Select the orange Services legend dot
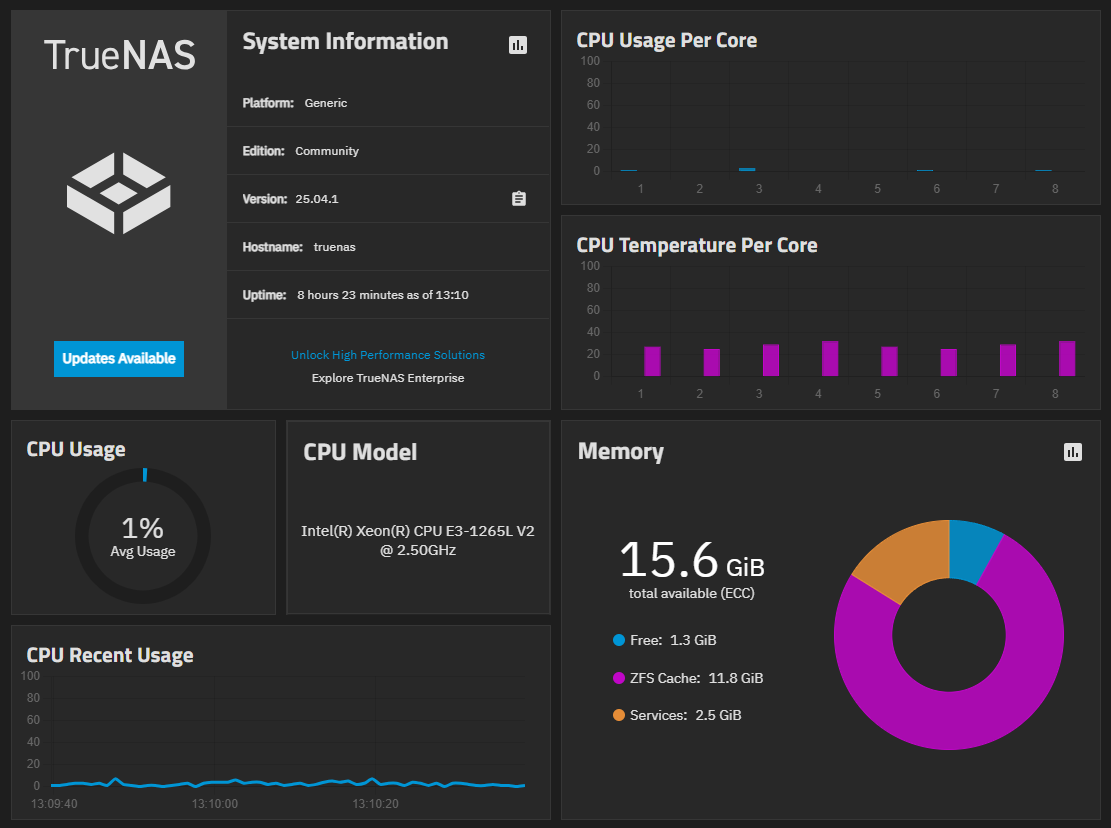 pos(619,715)
